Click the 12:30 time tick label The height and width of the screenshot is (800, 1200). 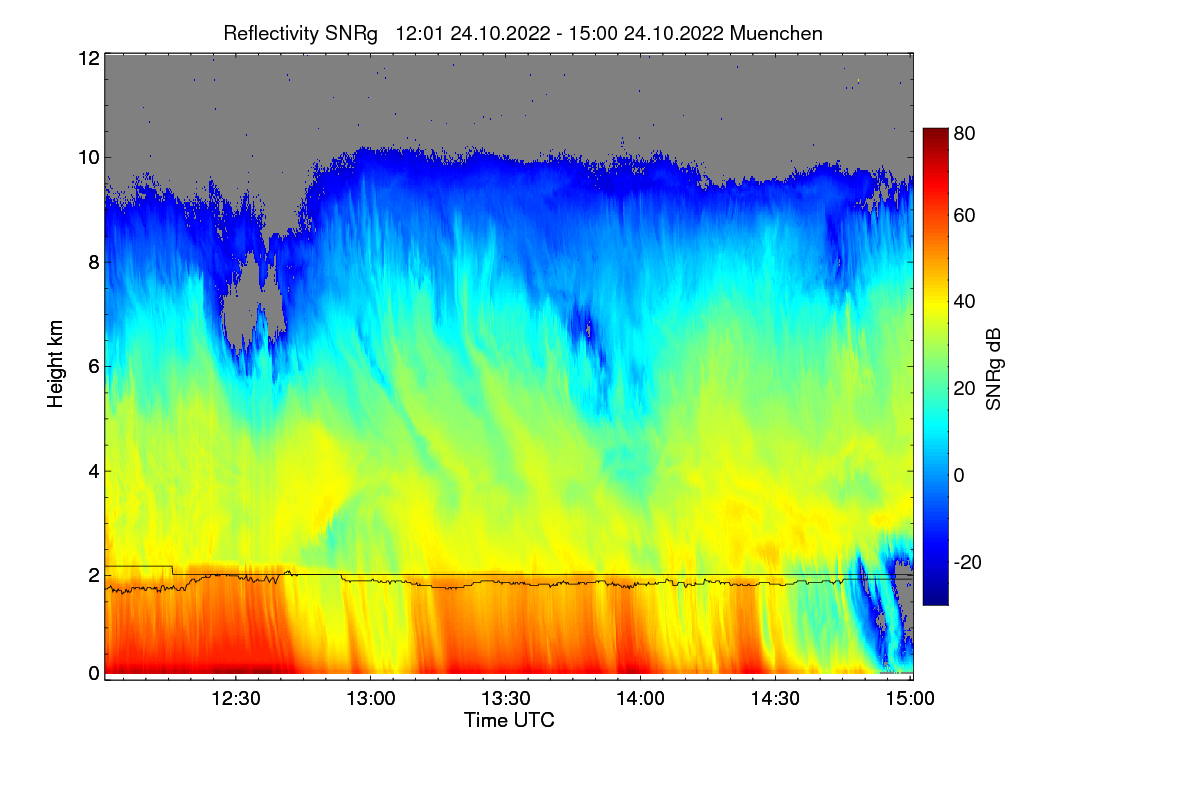click(x=236, y=699)
